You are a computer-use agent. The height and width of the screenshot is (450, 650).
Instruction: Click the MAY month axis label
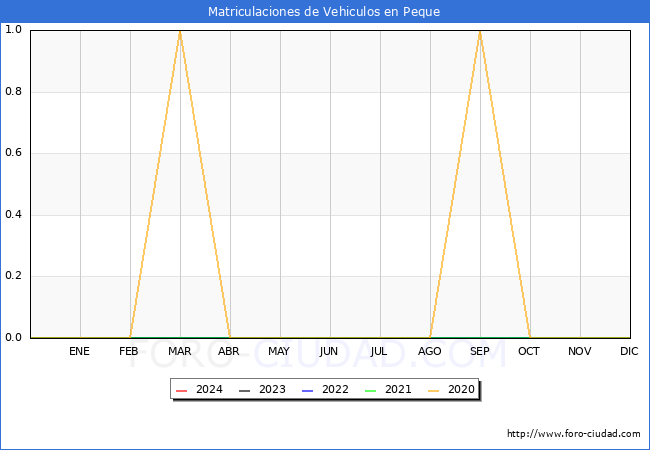click(279, 351)
